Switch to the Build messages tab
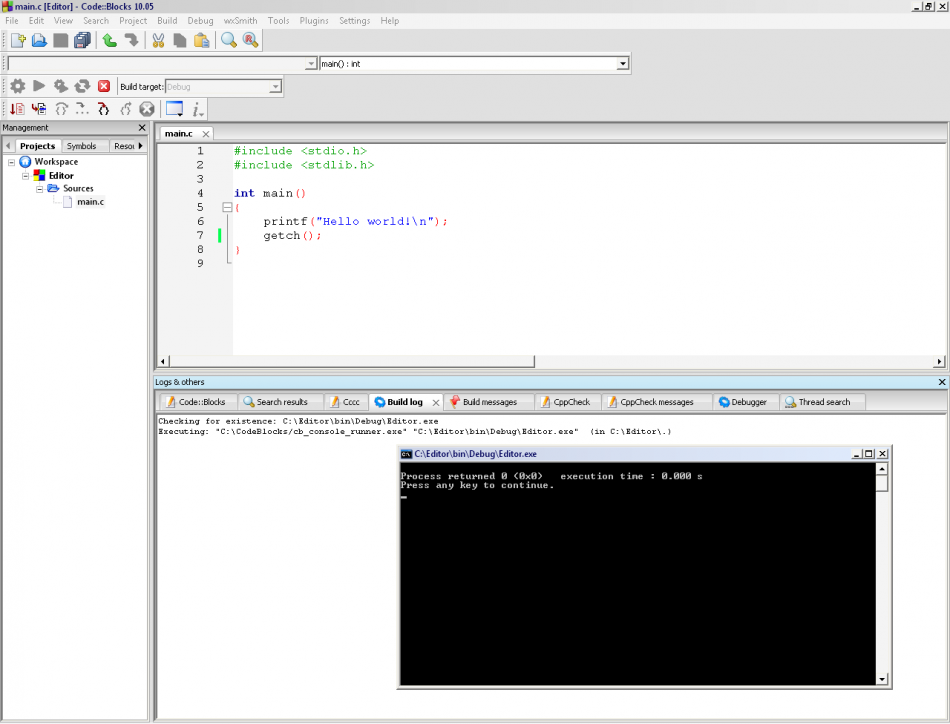950x724 pixels. tap(490, 402)
